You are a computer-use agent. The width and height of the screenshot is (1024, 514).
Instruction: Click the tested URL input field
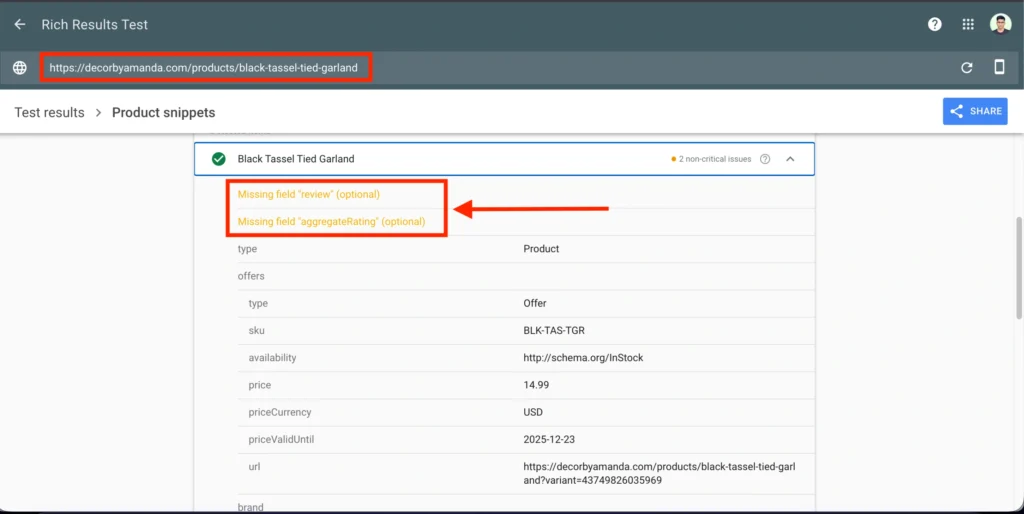[205, 68]
